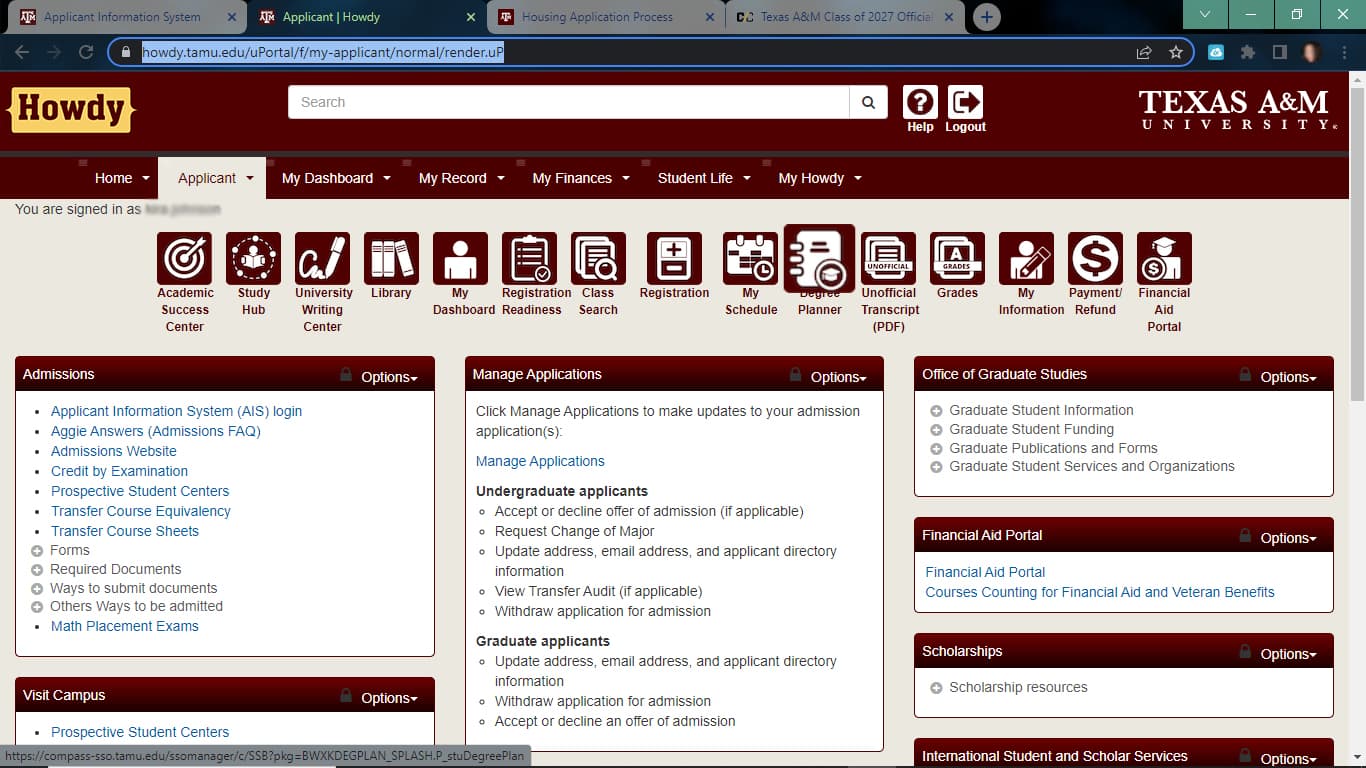Viewport: 1366px width, 768px height.
Task: Open the Degree Planner icon
Action: [x=819, y=259]
